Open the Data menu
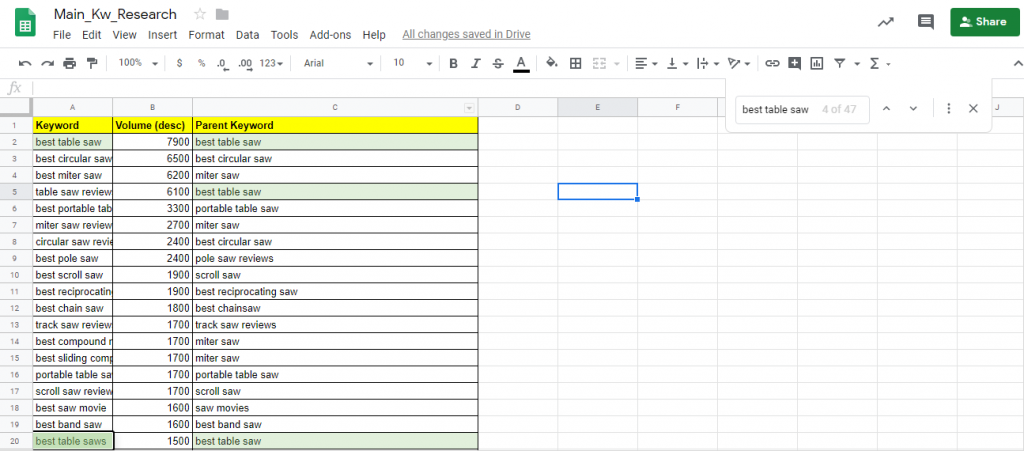This screenshot has height=451, width=1024. click(x=248, y=35)
